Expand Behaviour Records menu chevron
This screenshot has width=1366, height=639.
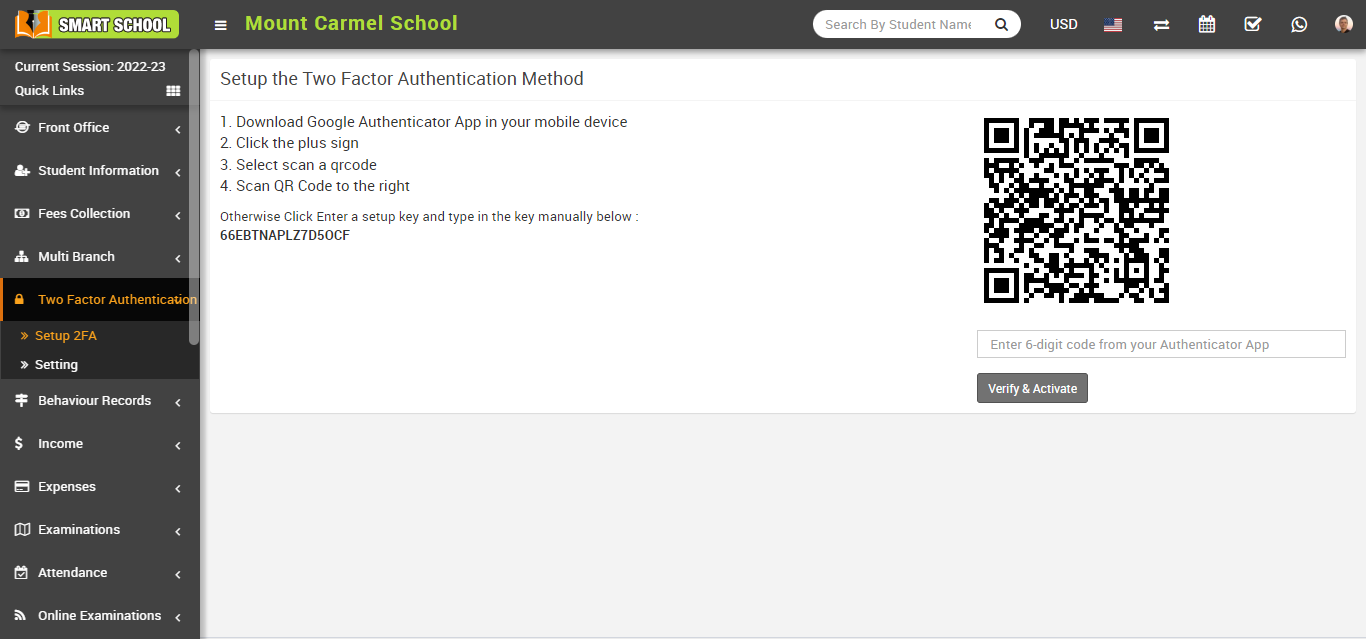[177, 402]
